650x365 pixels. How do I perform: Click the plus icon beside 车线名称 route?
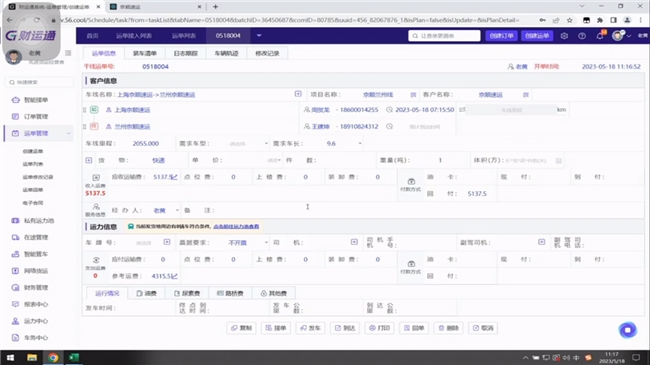[x=298, y=94]
